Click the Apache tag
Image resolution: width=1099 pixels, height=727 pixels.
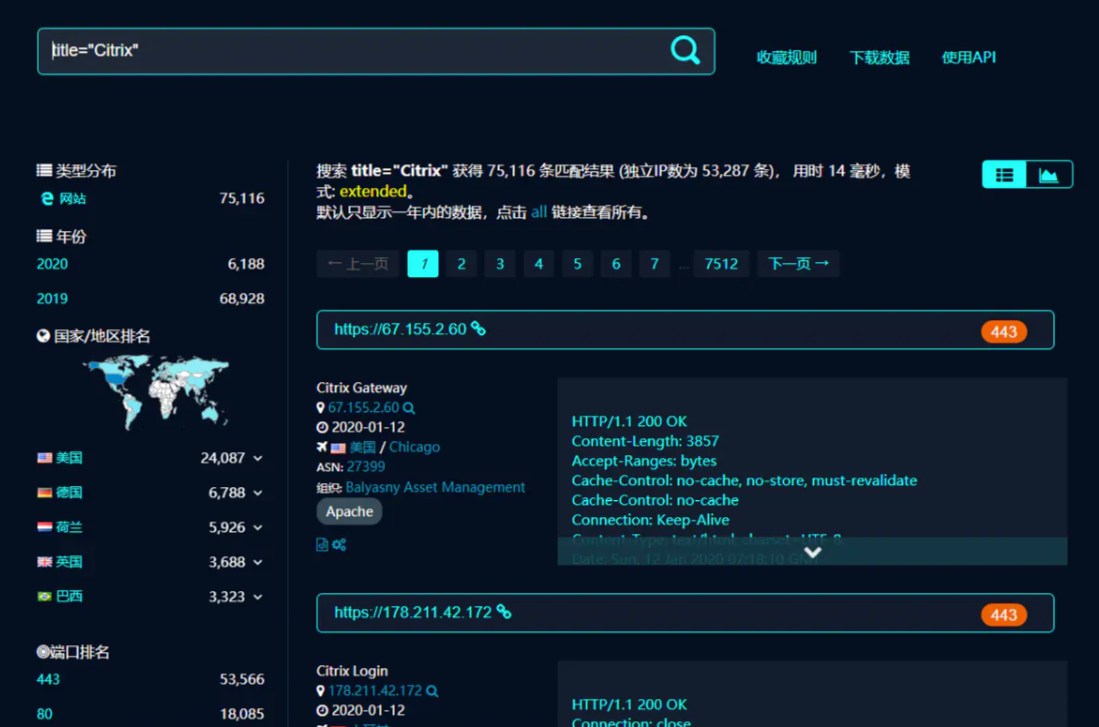click(x=349, y=512)
